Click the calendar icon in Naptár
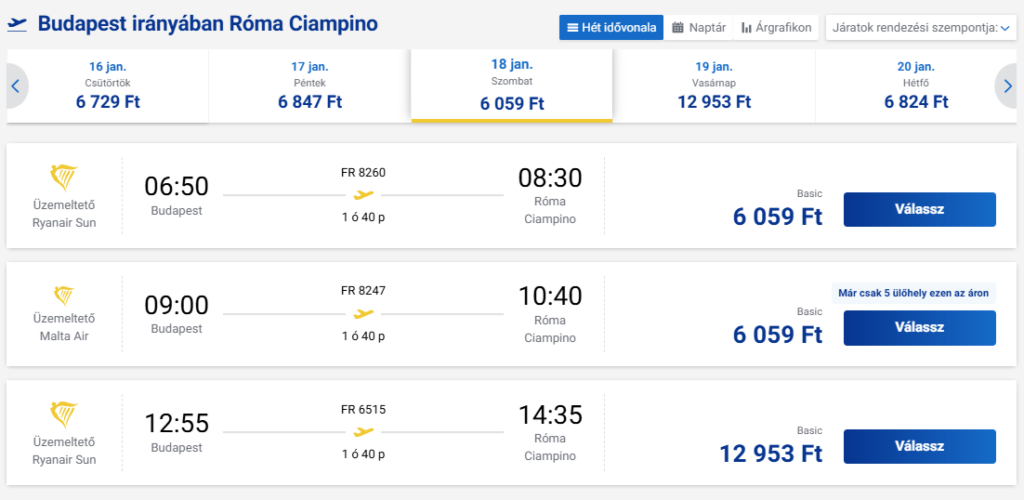Viewport: 1024px width, 500px height. pyautogui.click(x=678, y=27)
